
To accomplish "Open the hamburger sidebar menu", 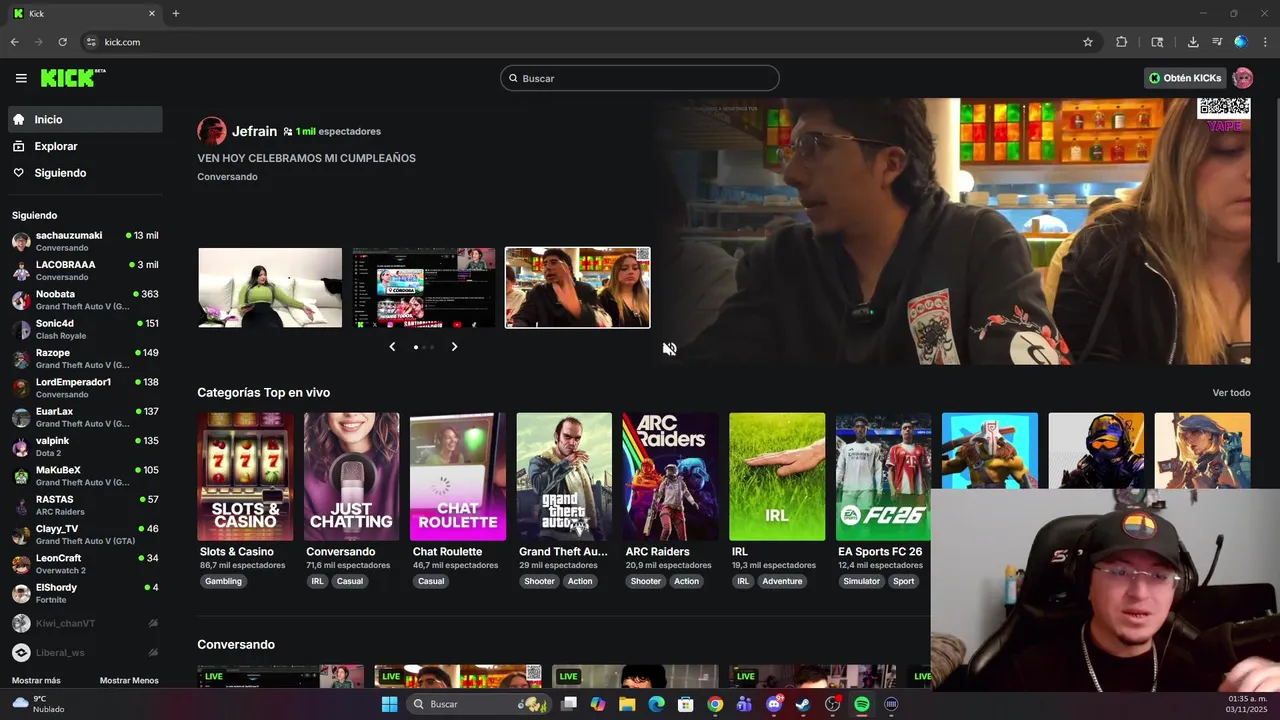I will click(x=21, y=78).
